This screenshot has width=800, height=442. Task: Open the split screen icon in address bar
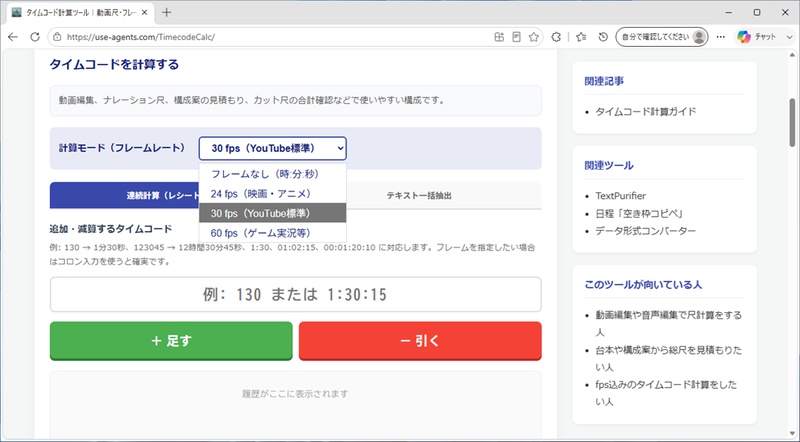[x=499, y=37]
